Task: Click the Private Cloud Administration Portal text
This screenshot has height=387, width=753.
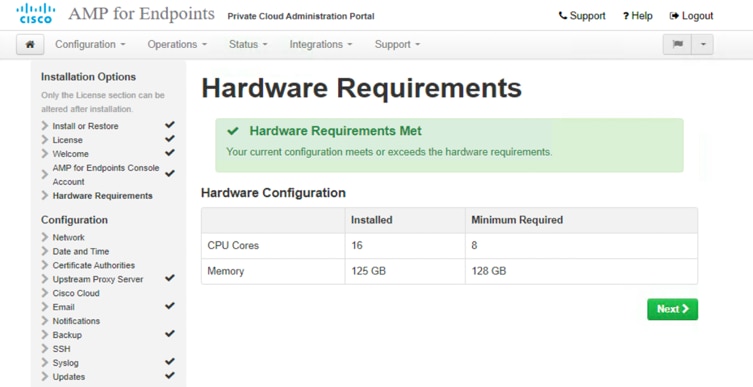Action: coord(301,16)
